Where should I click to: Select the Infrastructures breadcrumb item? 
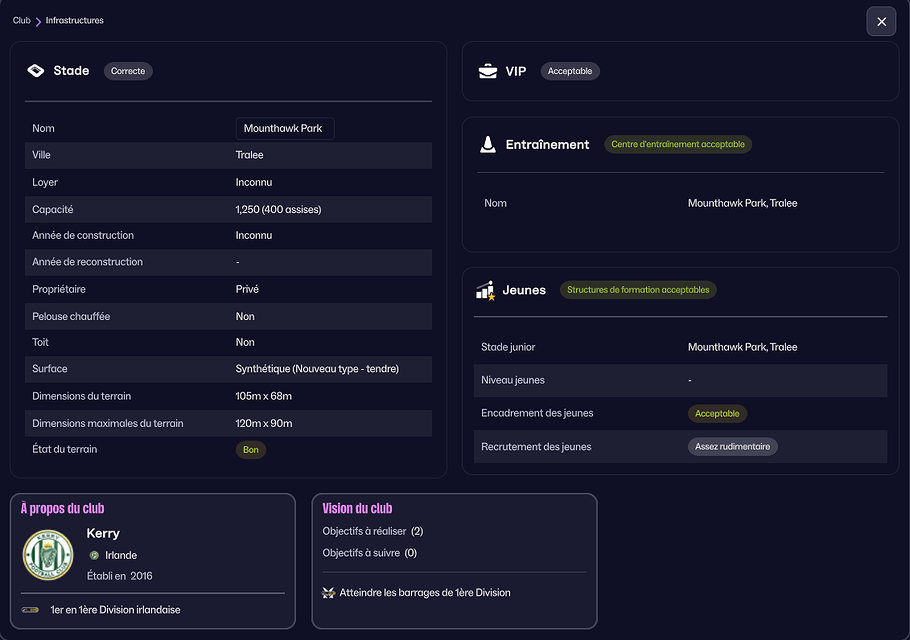tap(74, 20)
